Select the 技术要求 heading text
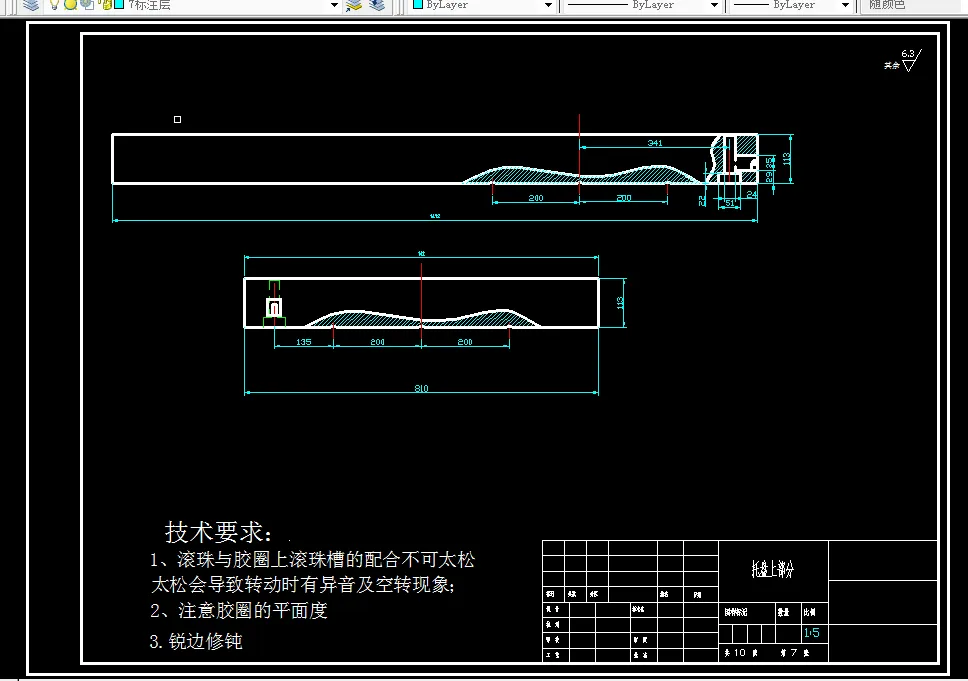The image size is (968, 681). coord(218,532)
